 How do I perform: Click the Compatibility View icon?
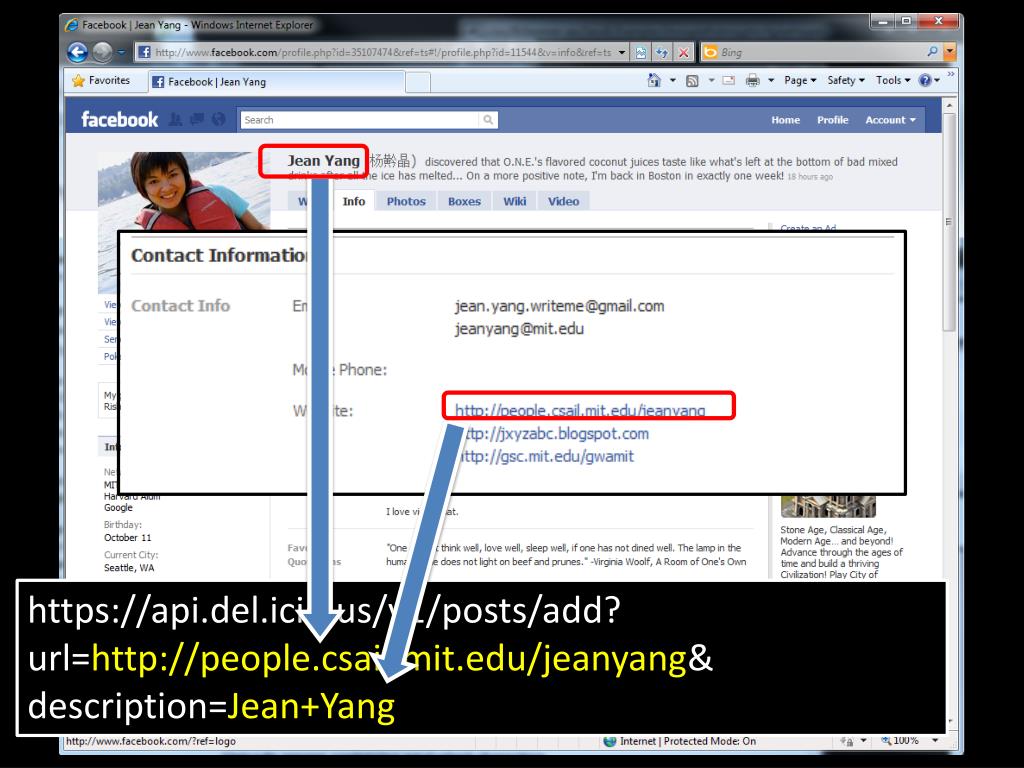pos(641,52)
